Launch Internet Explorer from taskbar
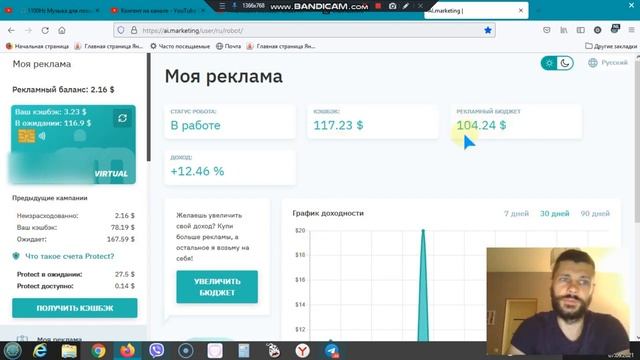 pos(40,351)
